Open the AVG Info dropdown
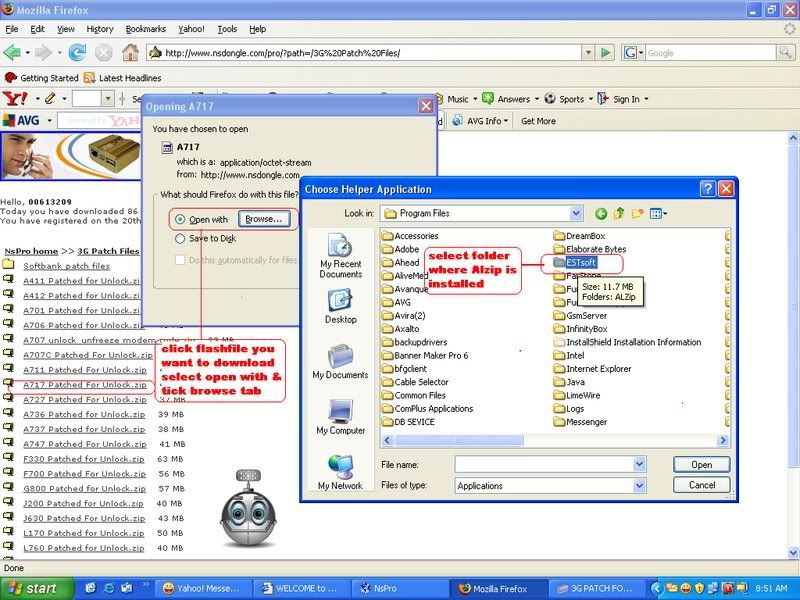The image size is (800, 600). (x=481, y=121)
